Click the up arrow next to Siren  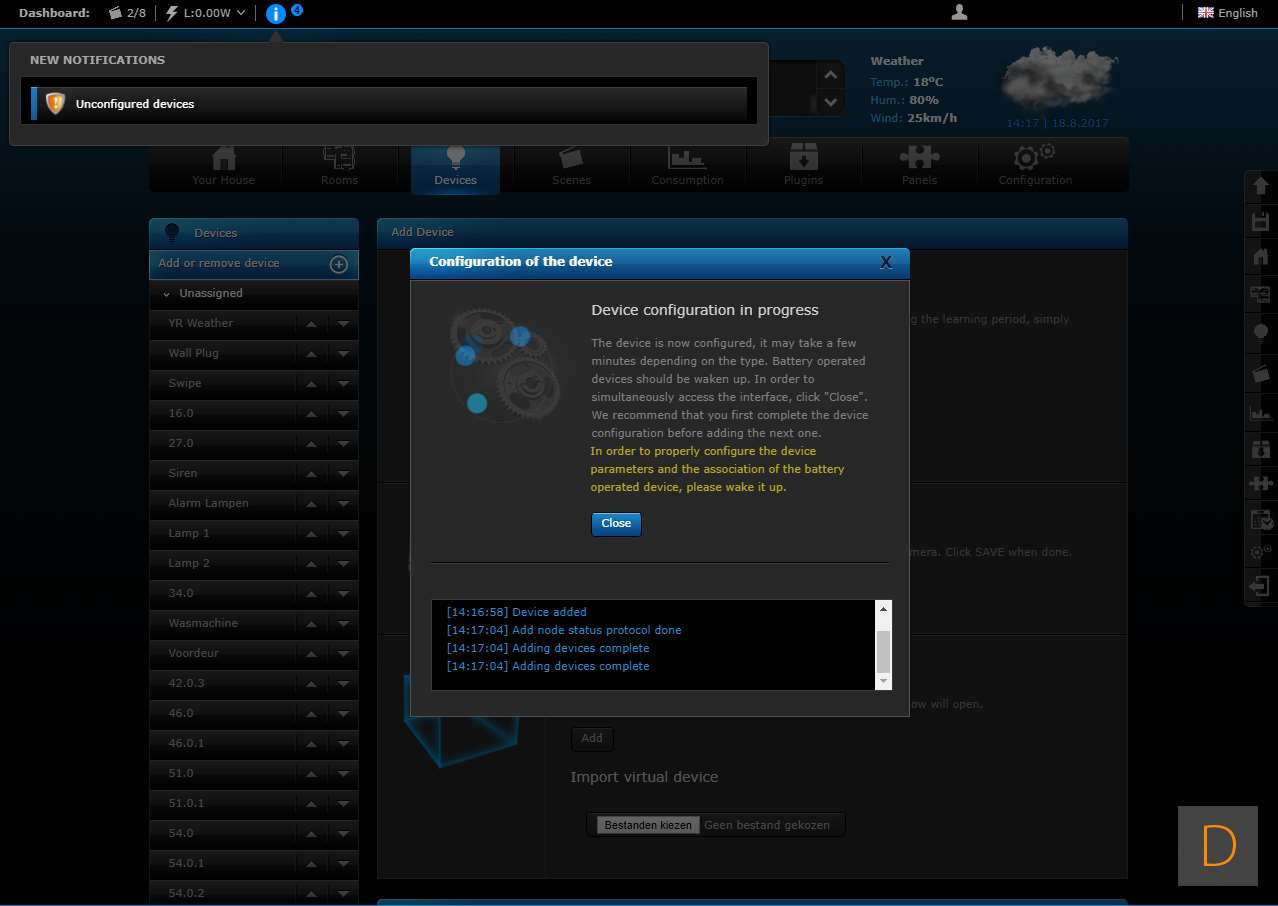[x=311, y=473]
